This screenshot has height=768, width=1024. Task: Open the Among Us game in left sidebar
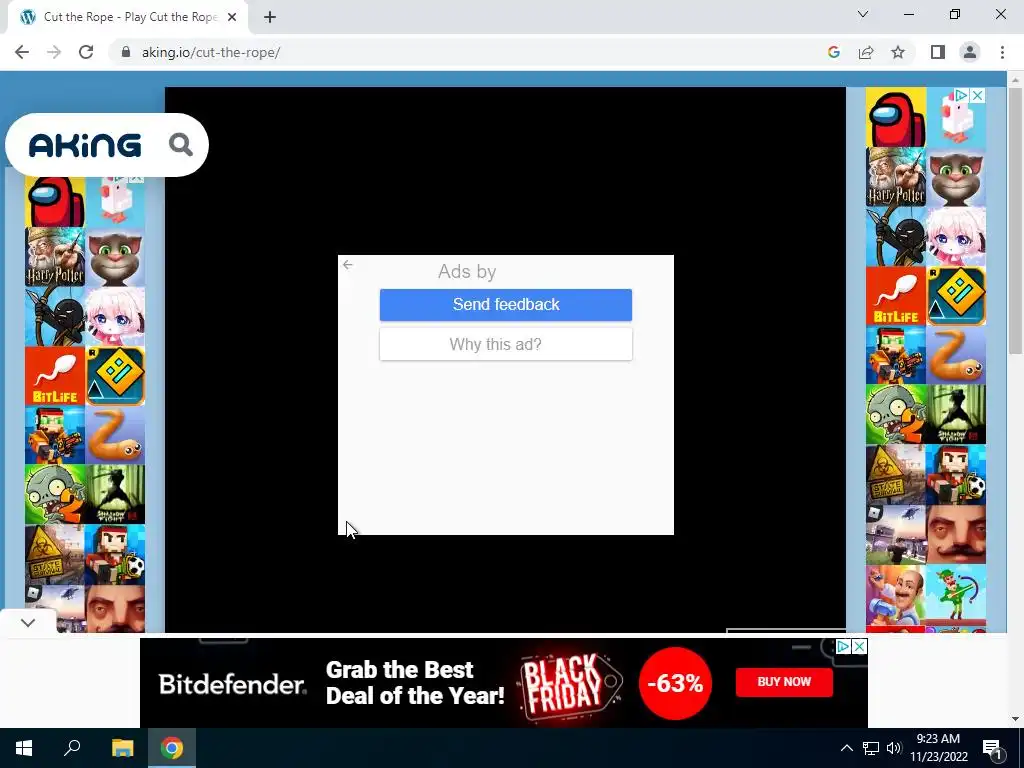click(x=55, y=202)
